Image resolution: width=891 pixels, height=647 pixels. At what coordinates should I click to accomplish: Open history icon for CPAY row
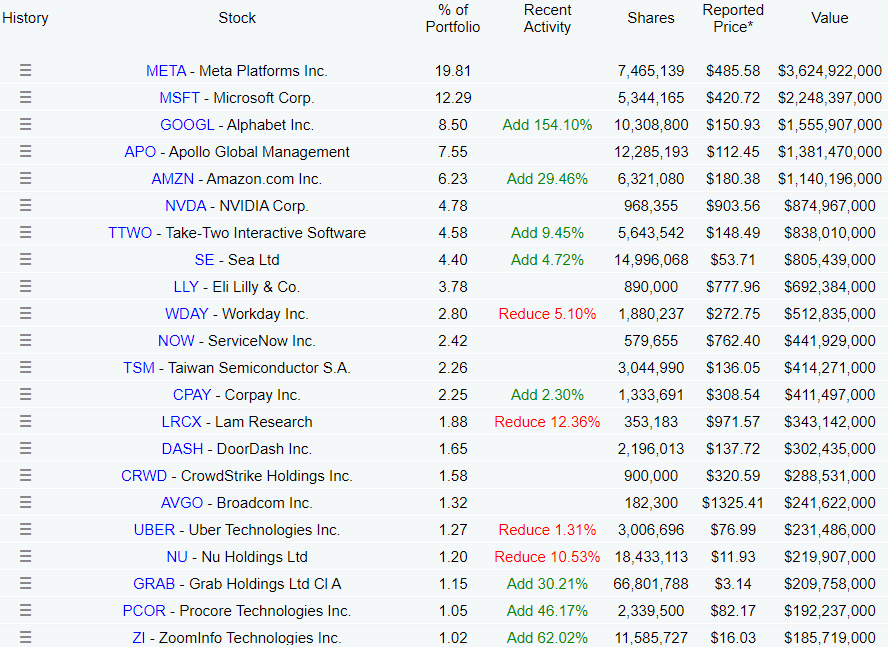pyautogui.click(x=26, y=394)
